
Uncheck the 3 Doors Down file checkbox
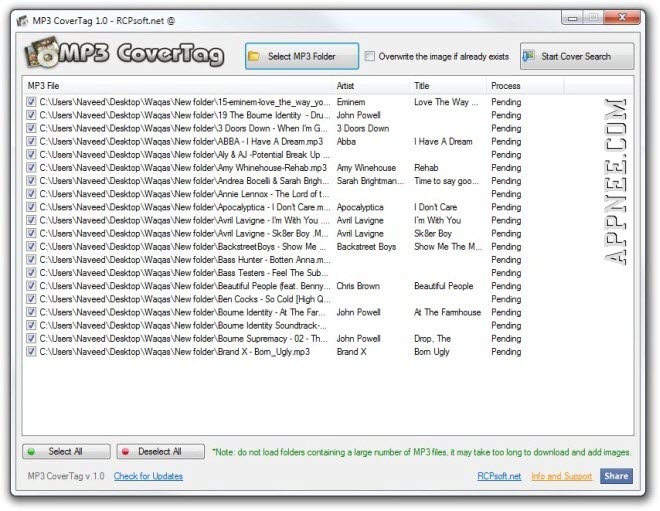coord(31,128)
